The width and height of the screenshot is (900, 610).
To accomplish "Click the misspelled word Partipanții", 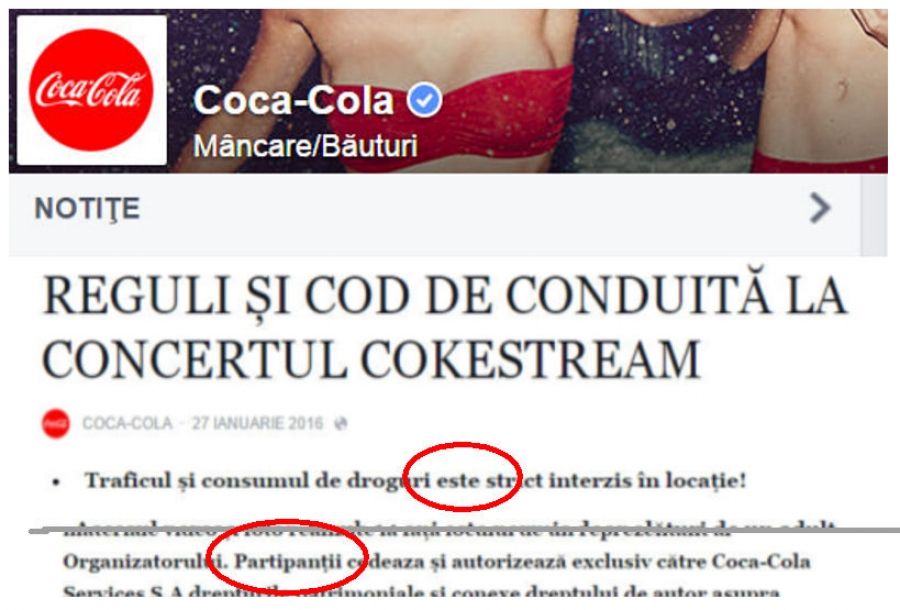I will (288, 562).
